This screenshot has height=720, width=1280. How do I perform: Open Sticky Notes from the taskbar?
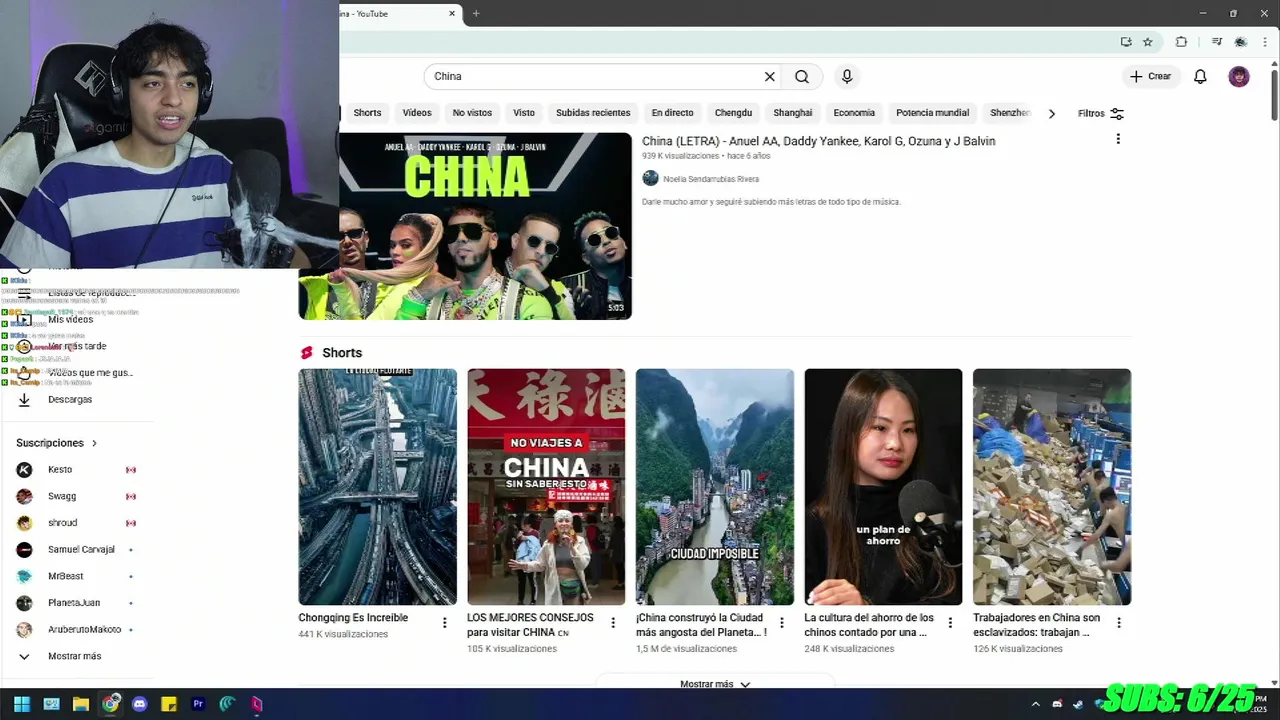(169, 704)
